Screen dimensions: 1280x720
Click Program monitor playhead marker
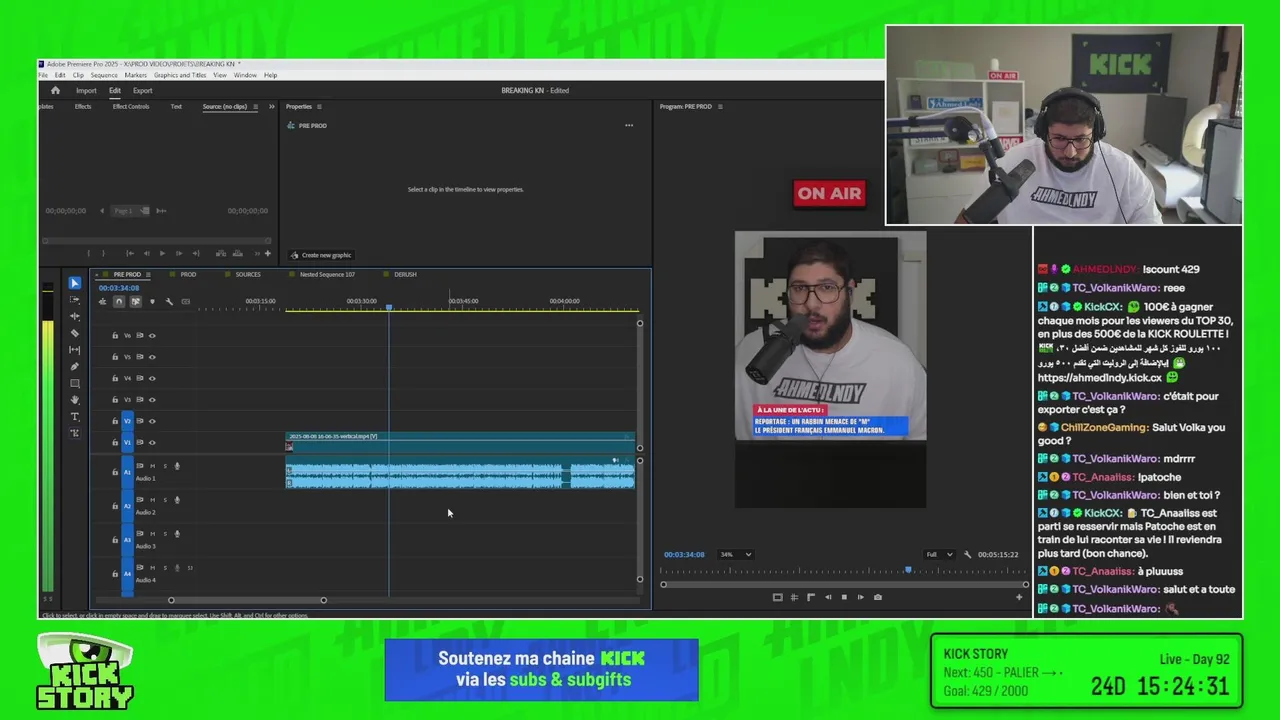click(908, 570)
